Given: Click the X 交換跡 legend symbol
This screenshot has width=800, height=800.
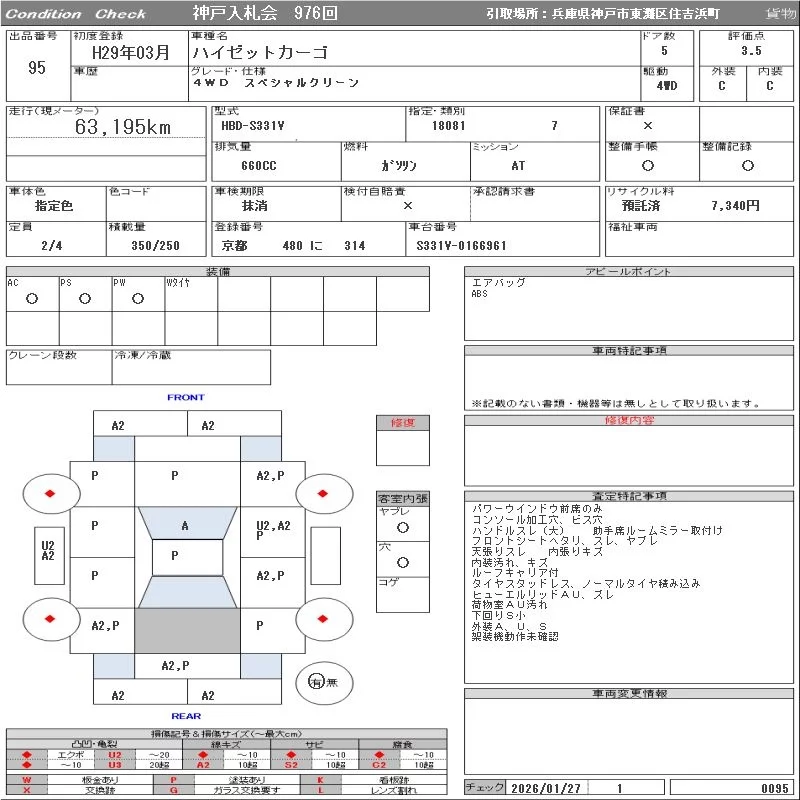Looking at the screenshot, I should (x=27, y=790).
